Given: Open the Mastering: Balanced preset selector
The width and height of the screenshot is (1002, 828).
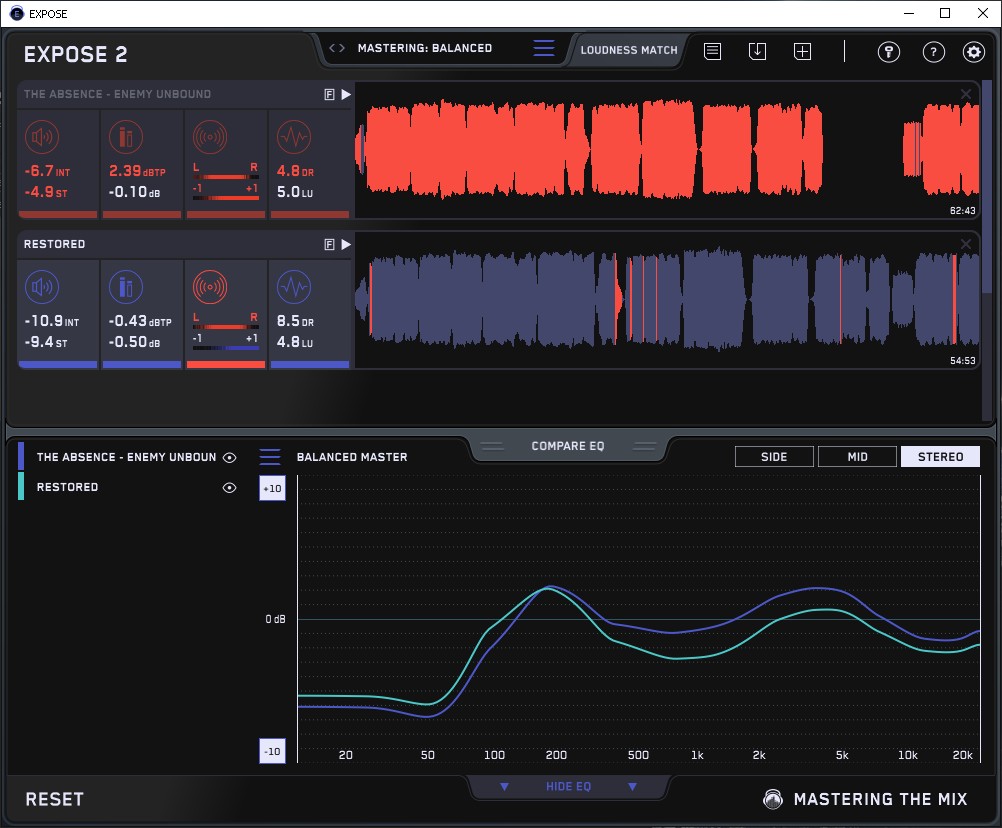Looking at the screenshot, I should click(425, 48).
